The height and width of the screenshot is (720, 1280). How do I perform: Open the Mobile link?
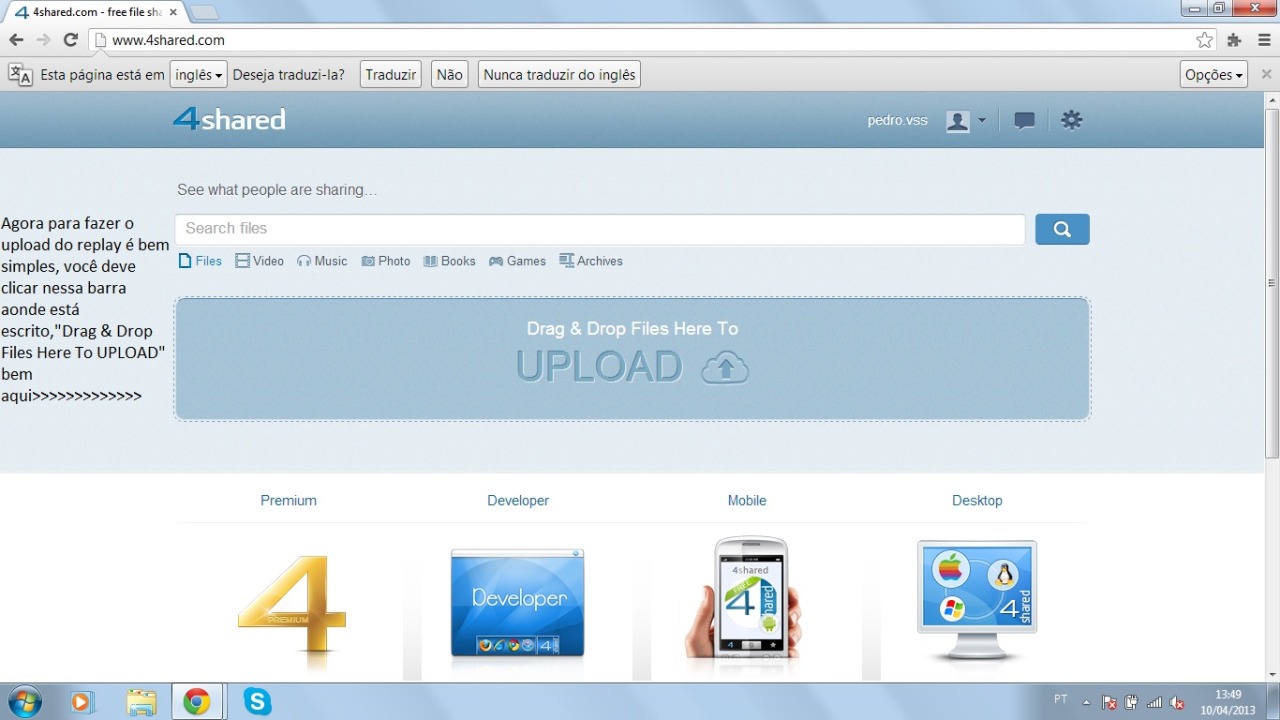pos(747,500)
